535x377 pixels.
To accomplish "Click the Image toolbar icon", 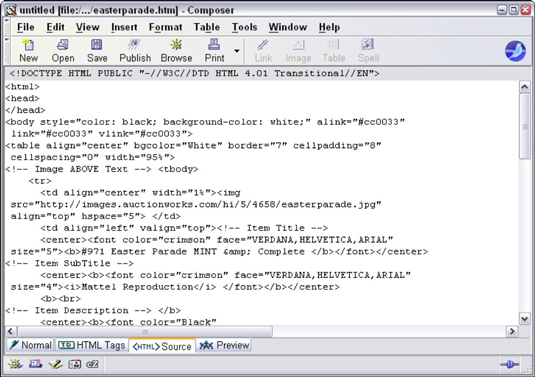I will pyautogui.click(x=298, y=51).
